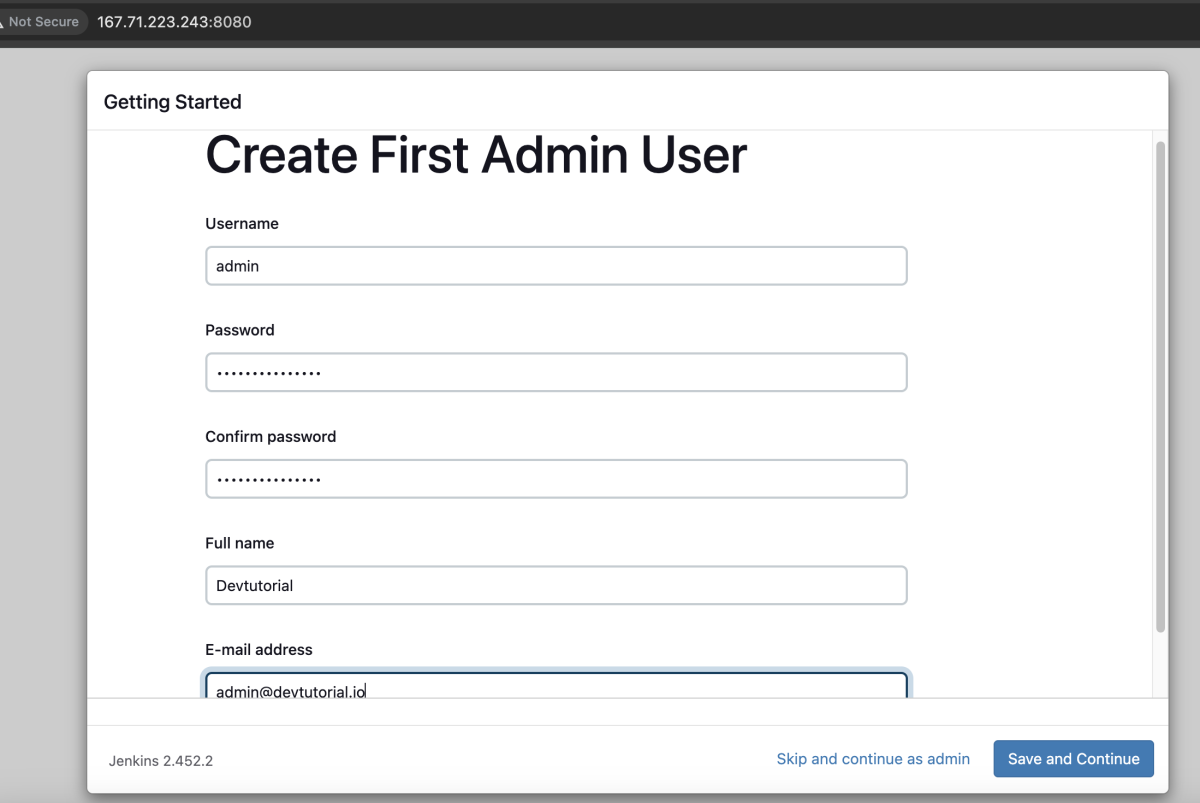Click the E-mail address label

coord(259,650)
